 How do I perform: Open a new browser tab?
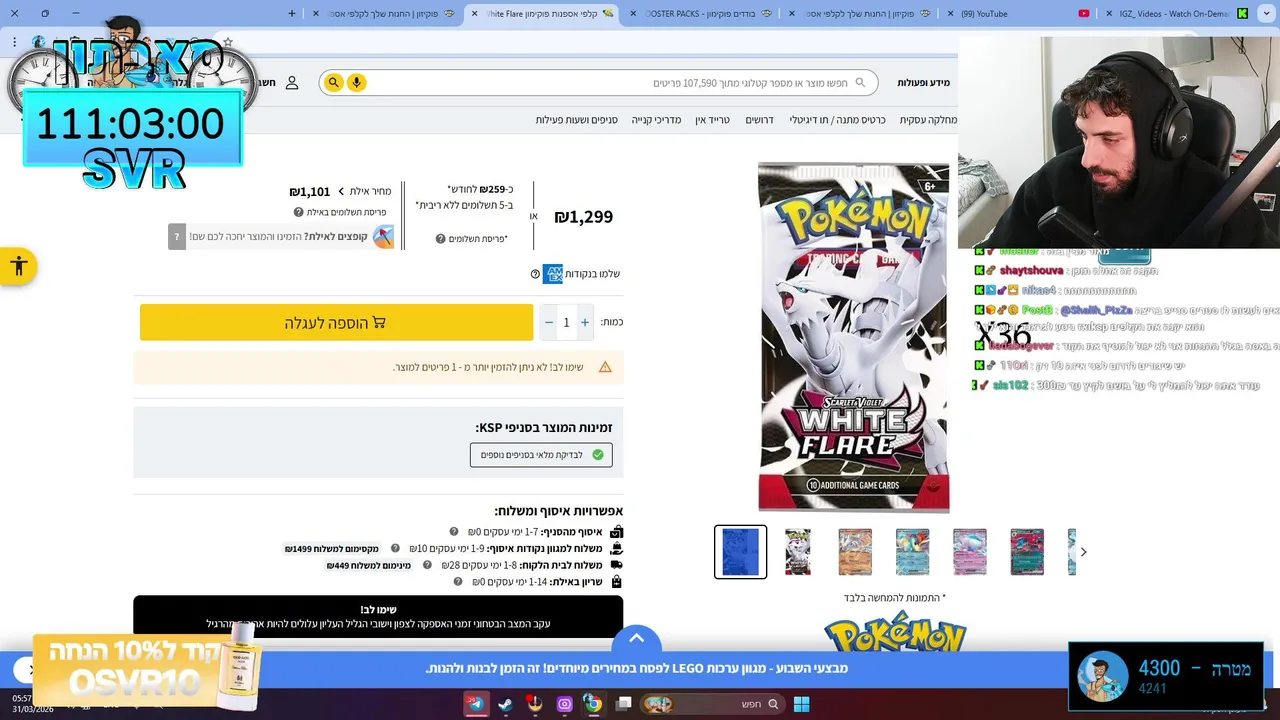[292, 14]
